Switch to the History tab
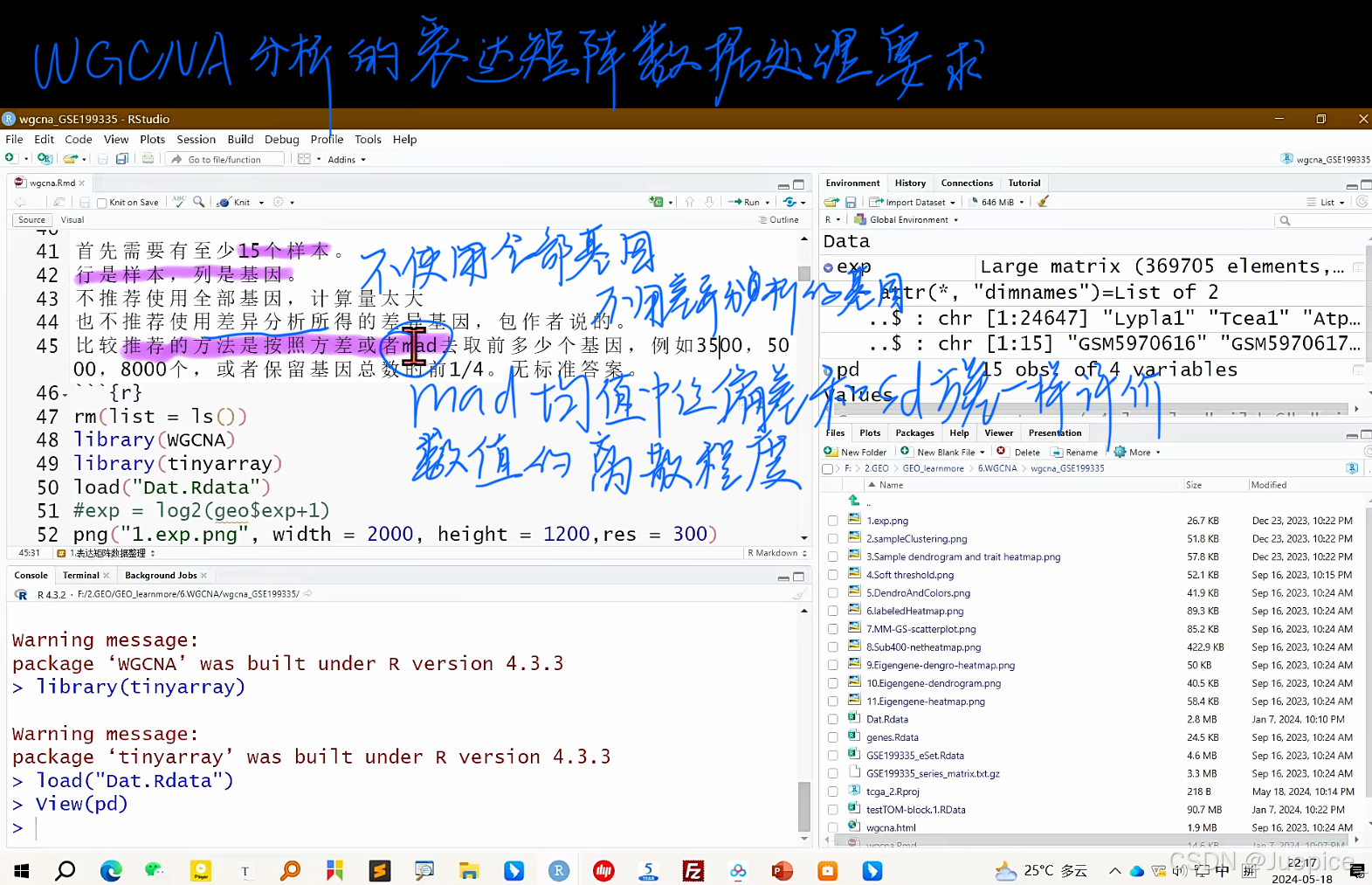 click(x=910, y=183)
